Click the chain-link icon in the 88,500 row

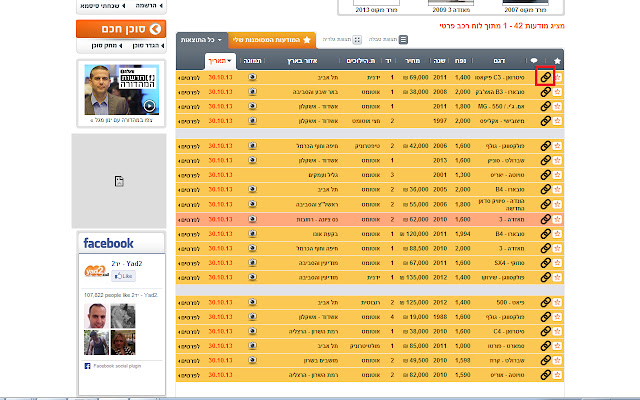pos(546,248)
